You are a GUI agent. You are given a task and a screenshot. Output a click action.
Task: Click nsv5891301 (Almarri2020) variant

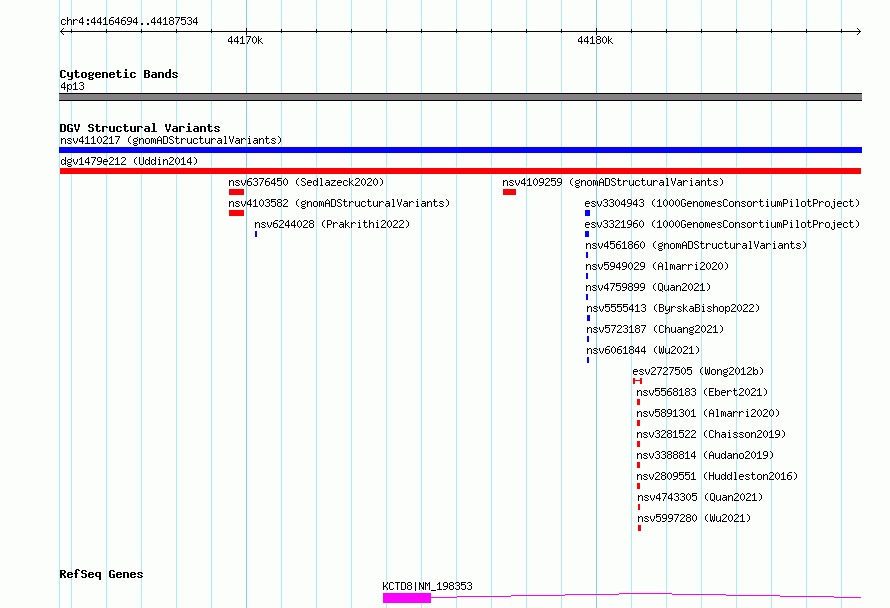click(708, 413)
